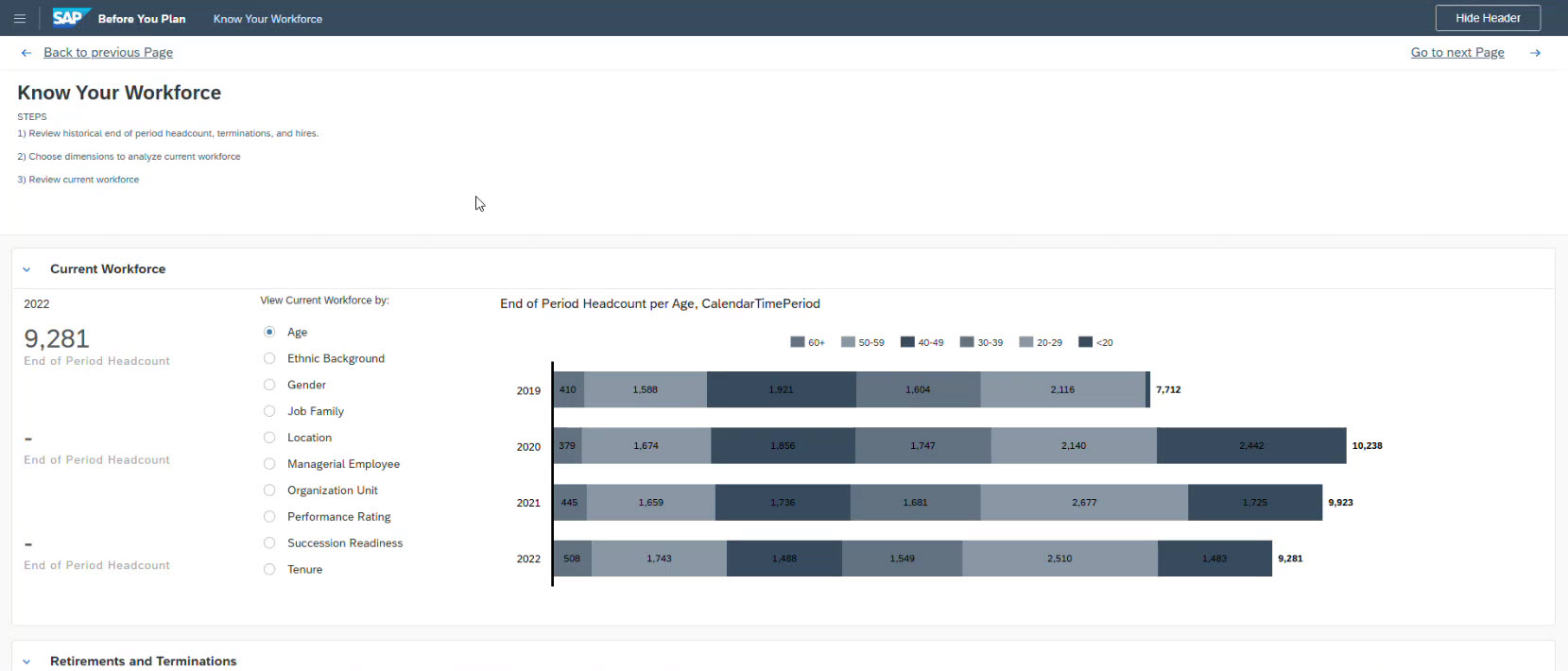The width and height of the screenshot is (1568, 671).
Task: Open the hamburger navigation menu
Action: (19, 18)
